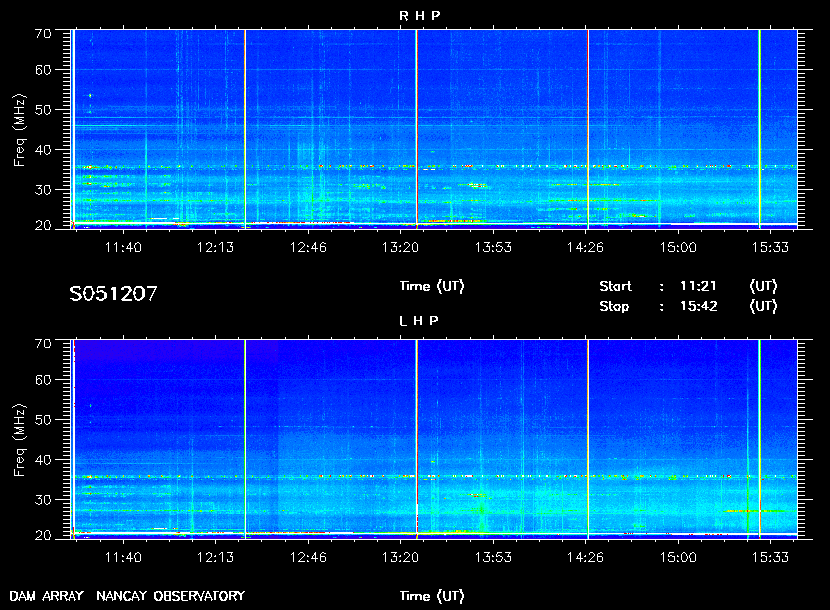Click the 50 MHz label on LHP axis

pos(43,419)
